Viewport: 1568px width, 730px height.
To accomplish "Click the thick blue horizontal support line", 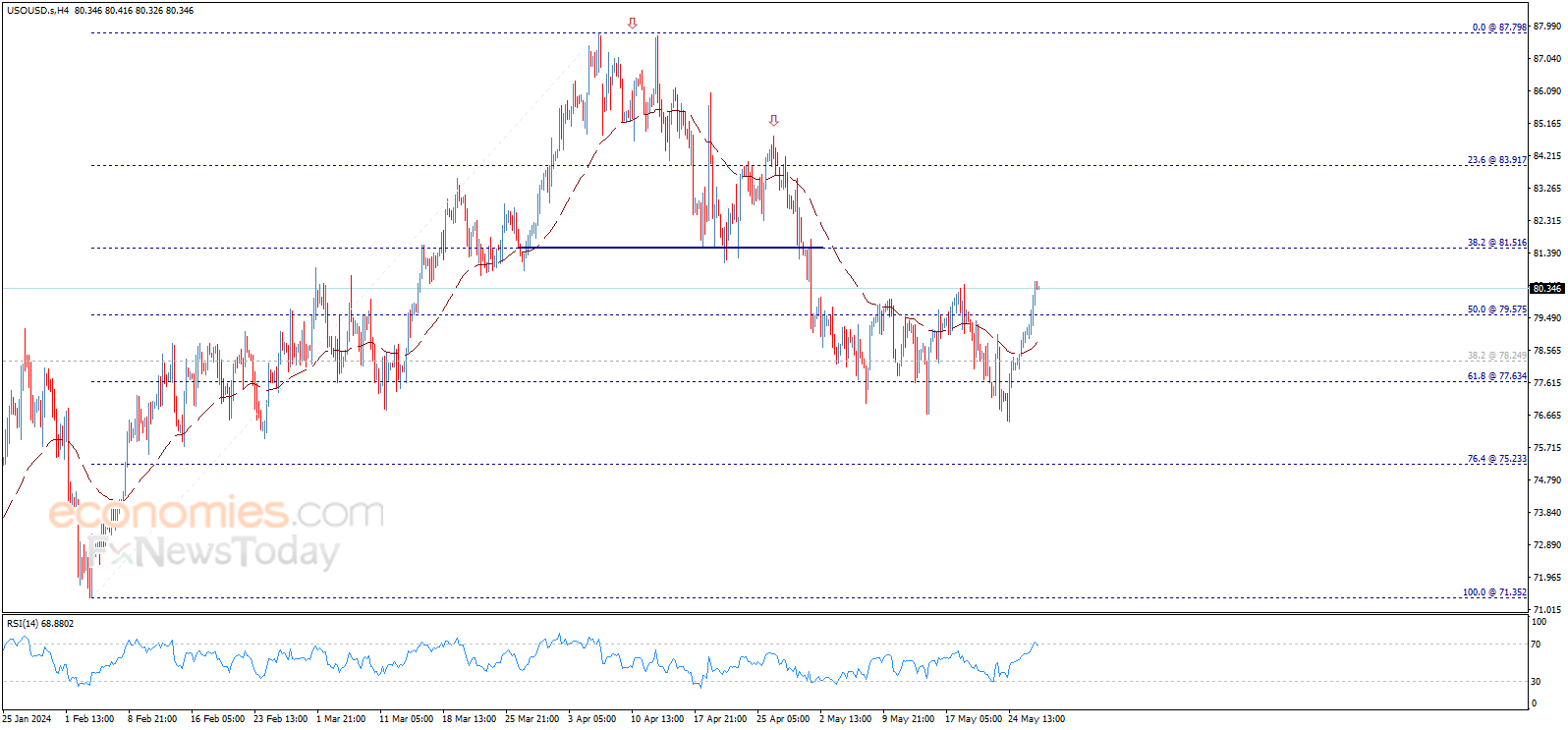I will (671, 248).
